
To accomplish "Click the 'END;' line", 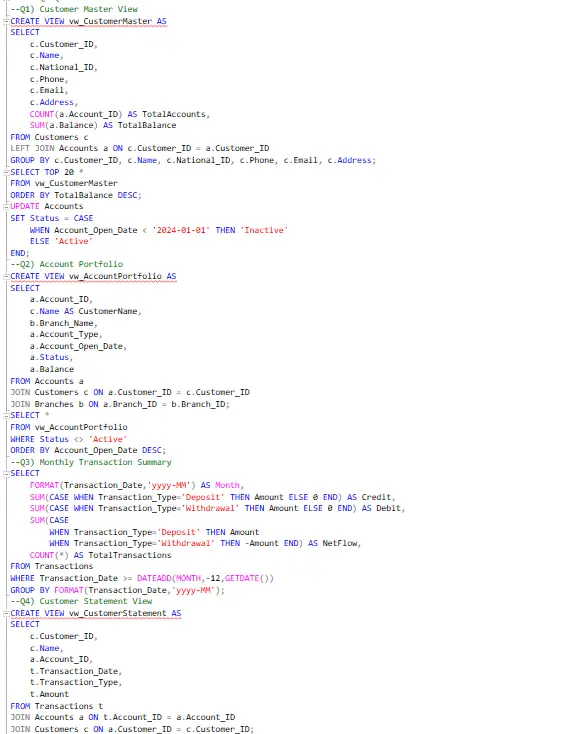I will point(20,253).
